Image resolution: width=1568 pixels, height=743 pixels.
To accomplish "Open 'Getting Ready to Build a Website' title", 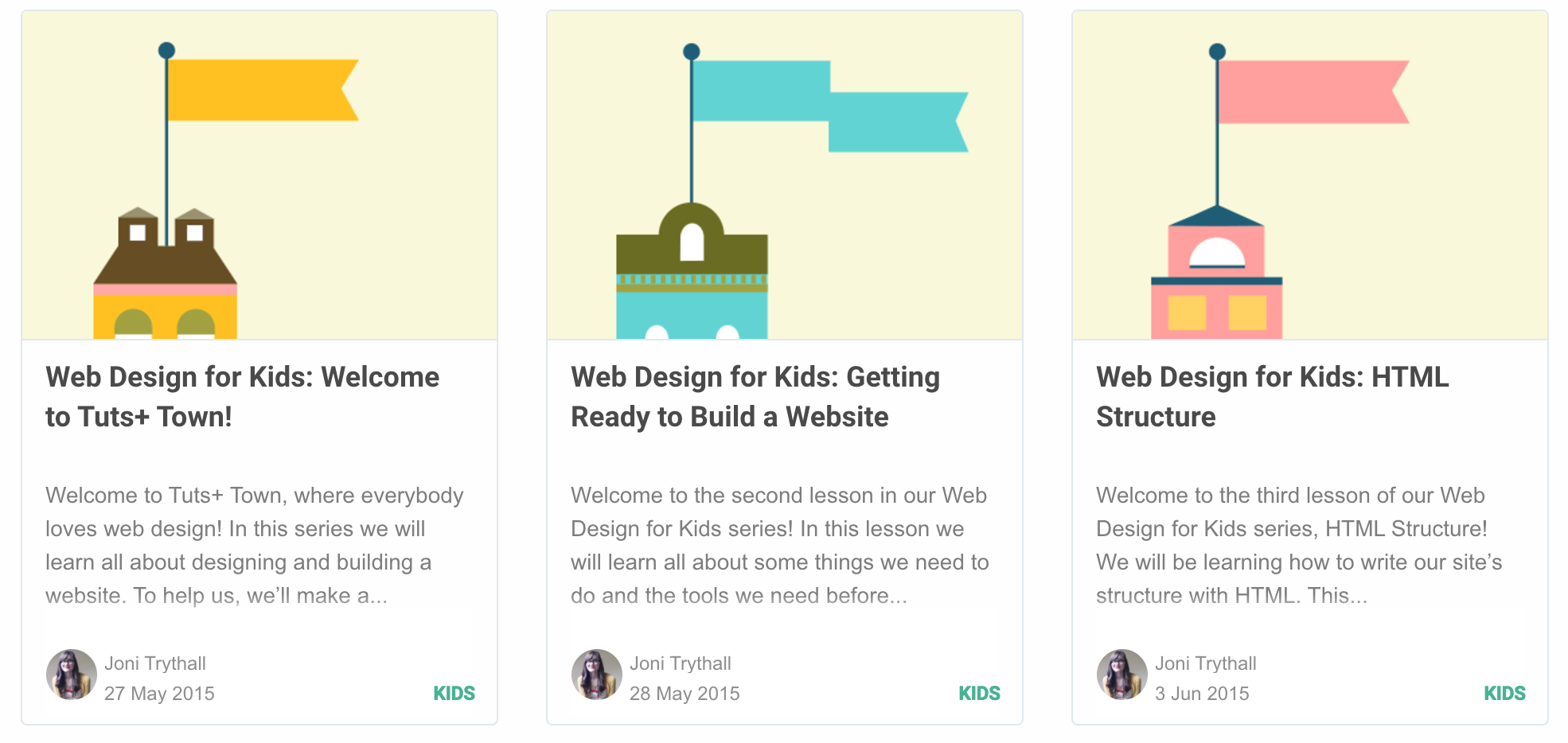I will tap(755, 396).
